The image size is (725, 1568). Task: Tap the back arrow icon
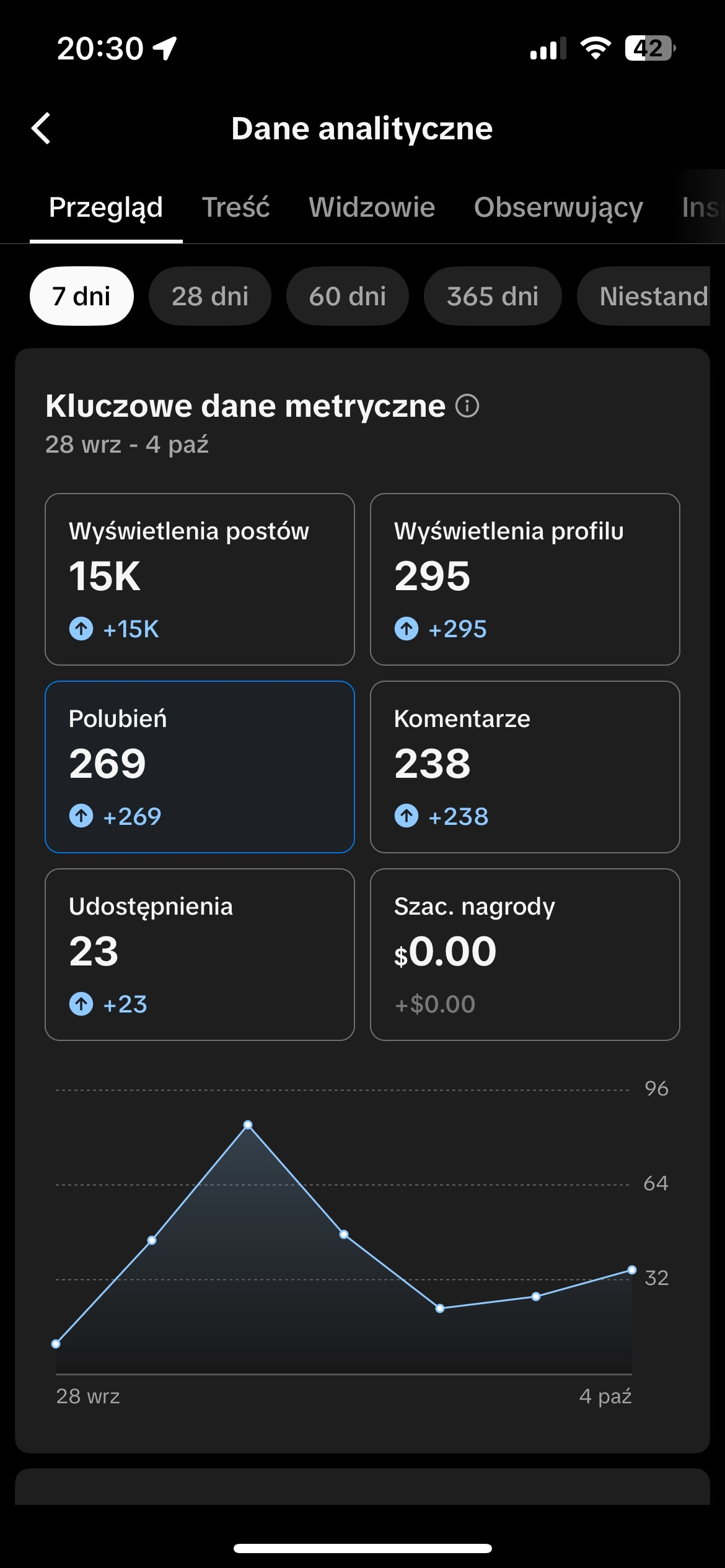42,129
